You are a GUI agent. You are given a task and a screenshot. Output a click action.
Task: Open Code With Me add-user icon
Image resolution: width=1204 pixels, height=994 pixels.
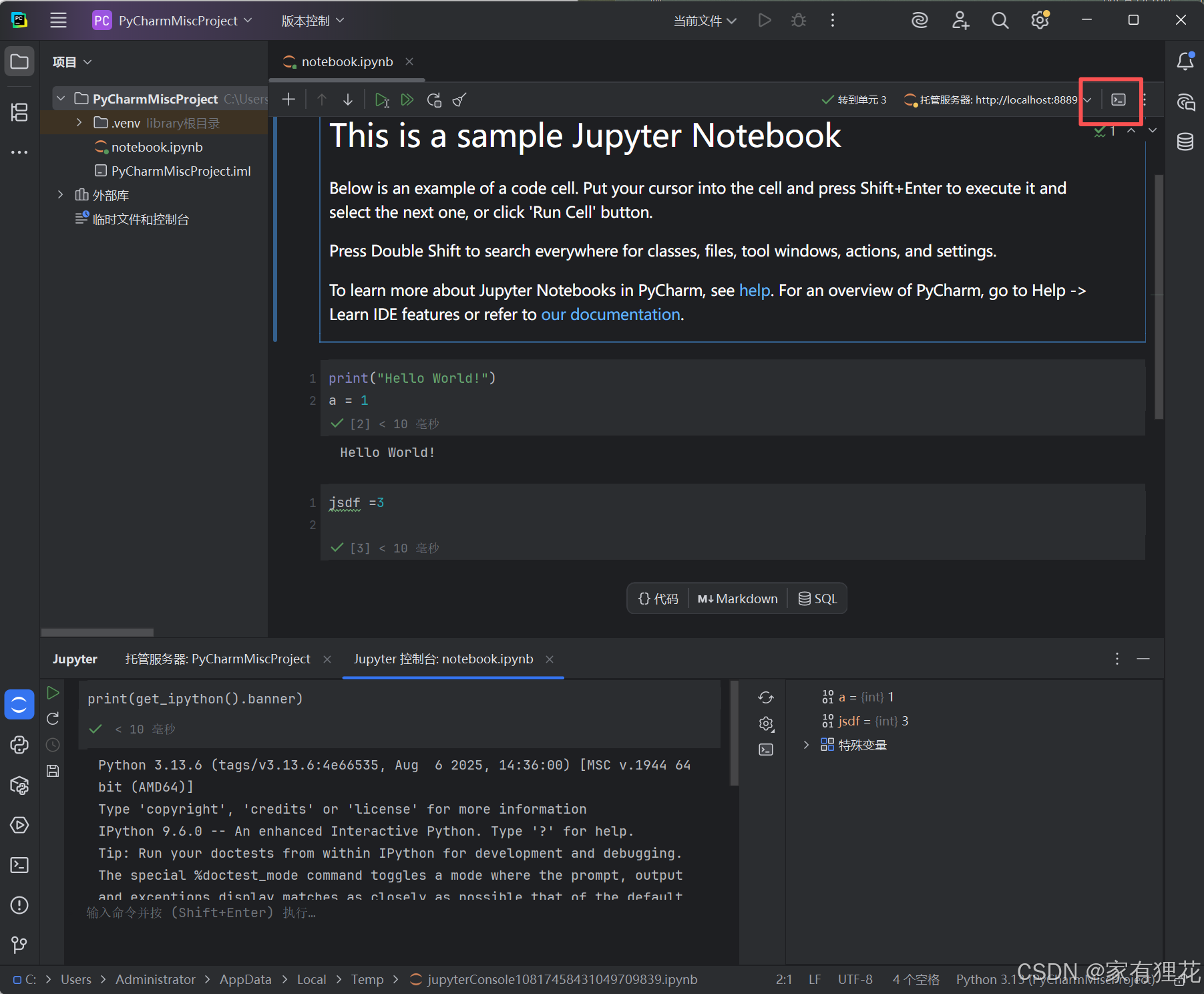[960, 21]
